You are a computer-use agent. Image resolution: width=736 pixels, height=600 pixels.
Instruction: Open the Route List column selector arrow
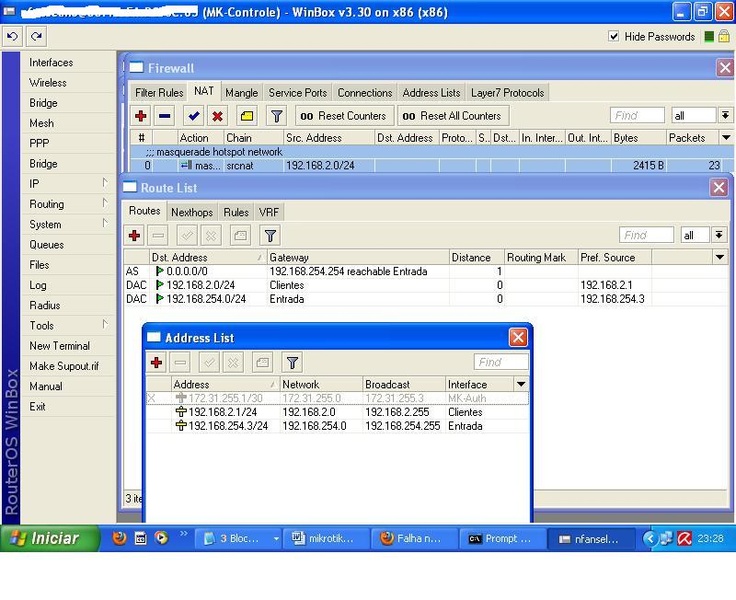point(720,257)
